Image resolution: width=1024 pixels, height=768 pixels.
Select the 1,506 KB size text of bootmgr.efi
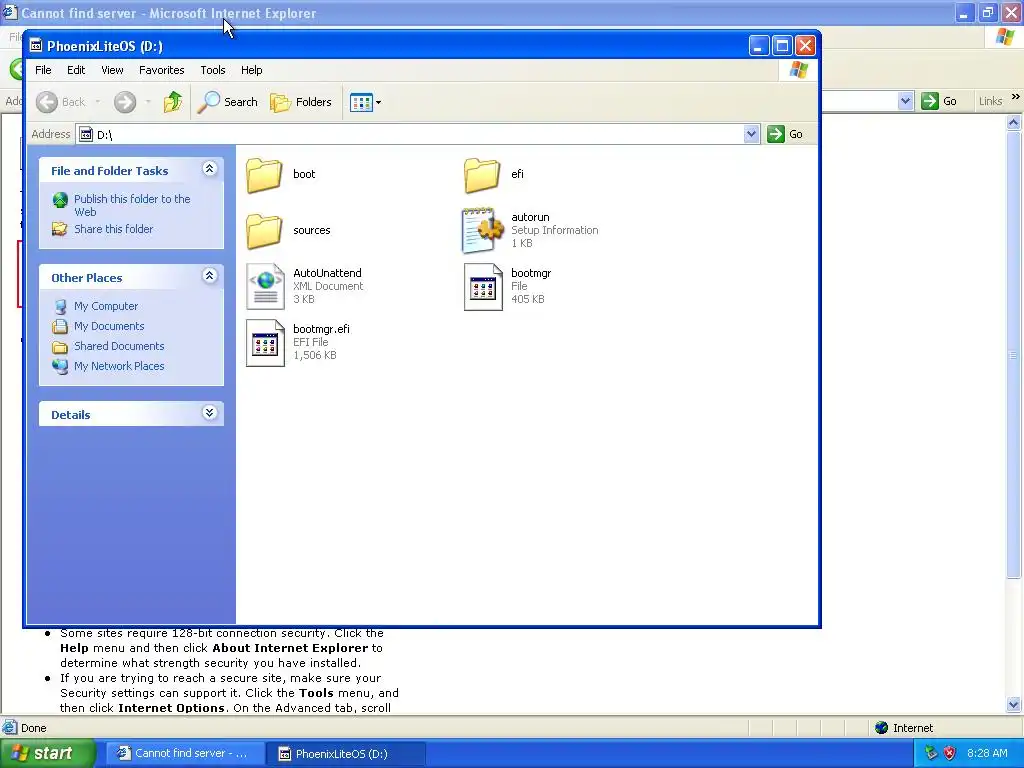point(315,355)
